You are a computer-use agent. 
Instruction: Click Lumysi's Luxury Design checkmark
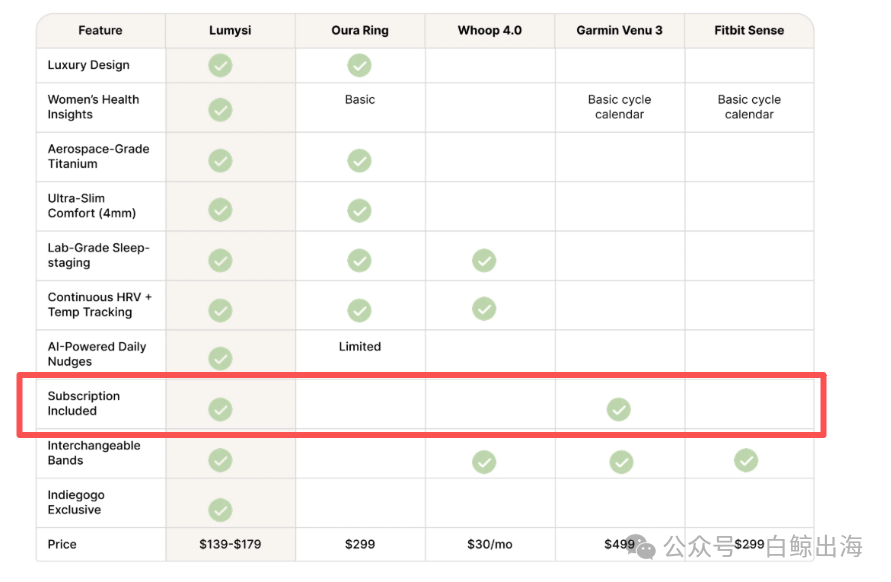220,65
